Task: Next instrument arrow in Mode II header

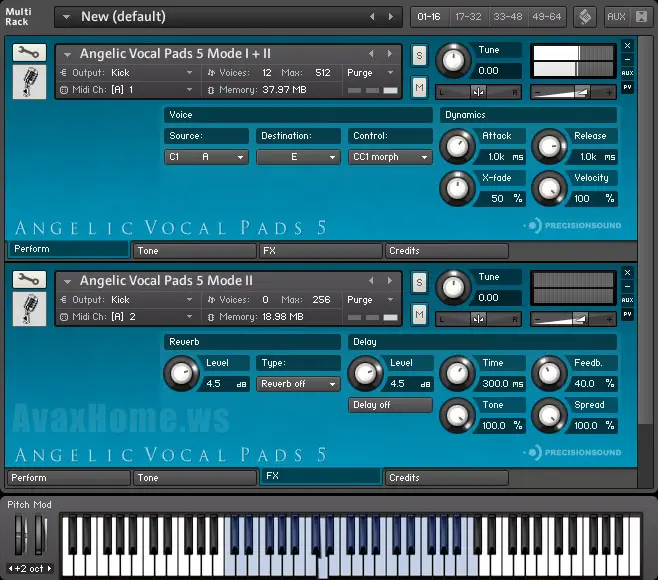Action: pos(390,280)
